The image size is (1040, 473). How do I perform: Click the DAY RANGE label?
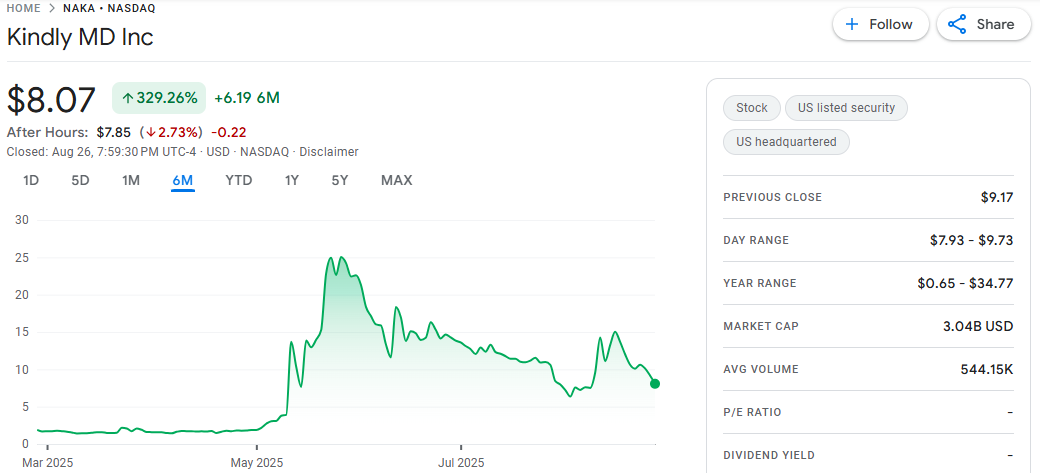pos(756,240)
